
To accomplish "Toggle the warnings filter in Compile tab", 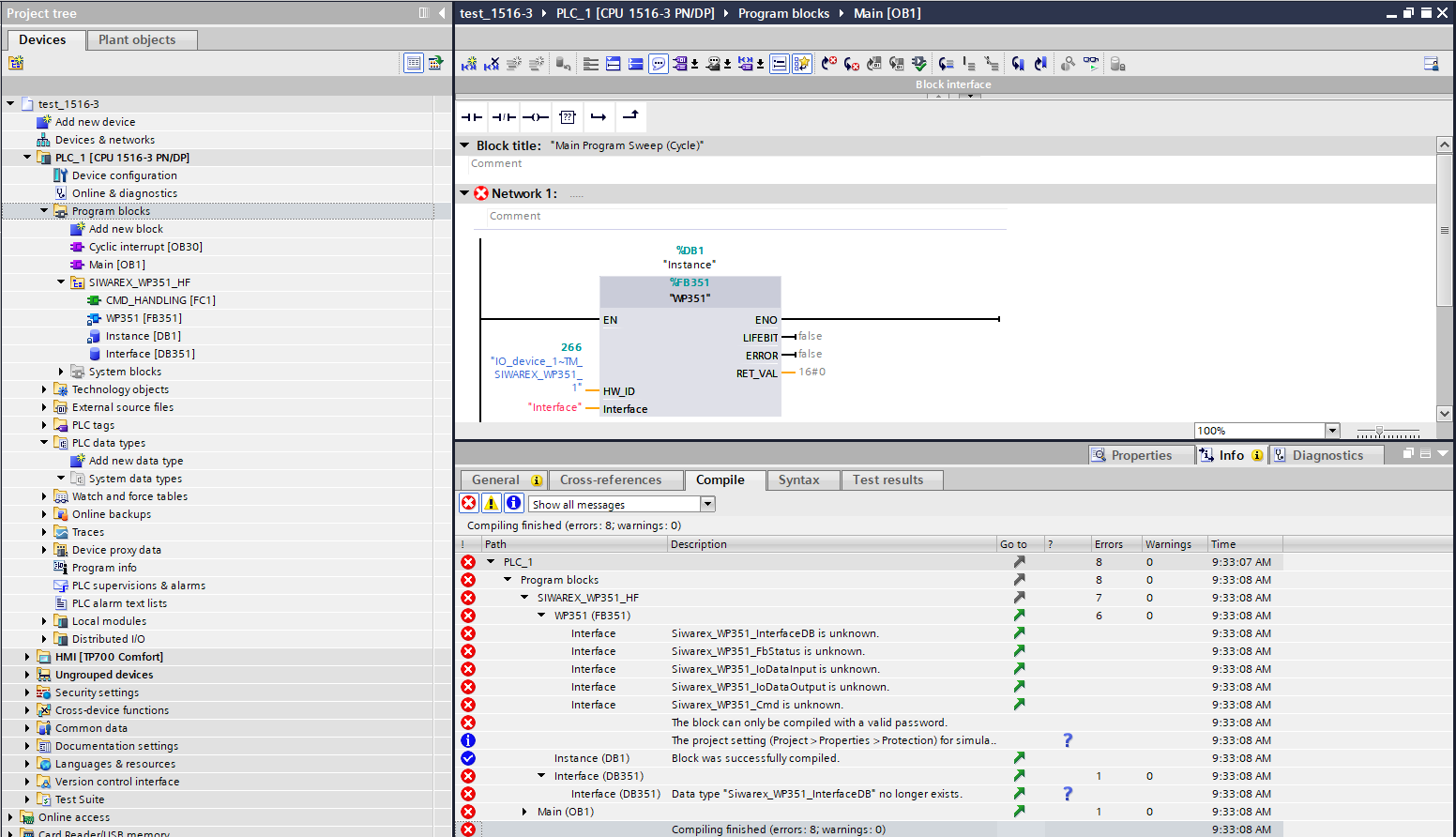I will click(x=492, y=504).
